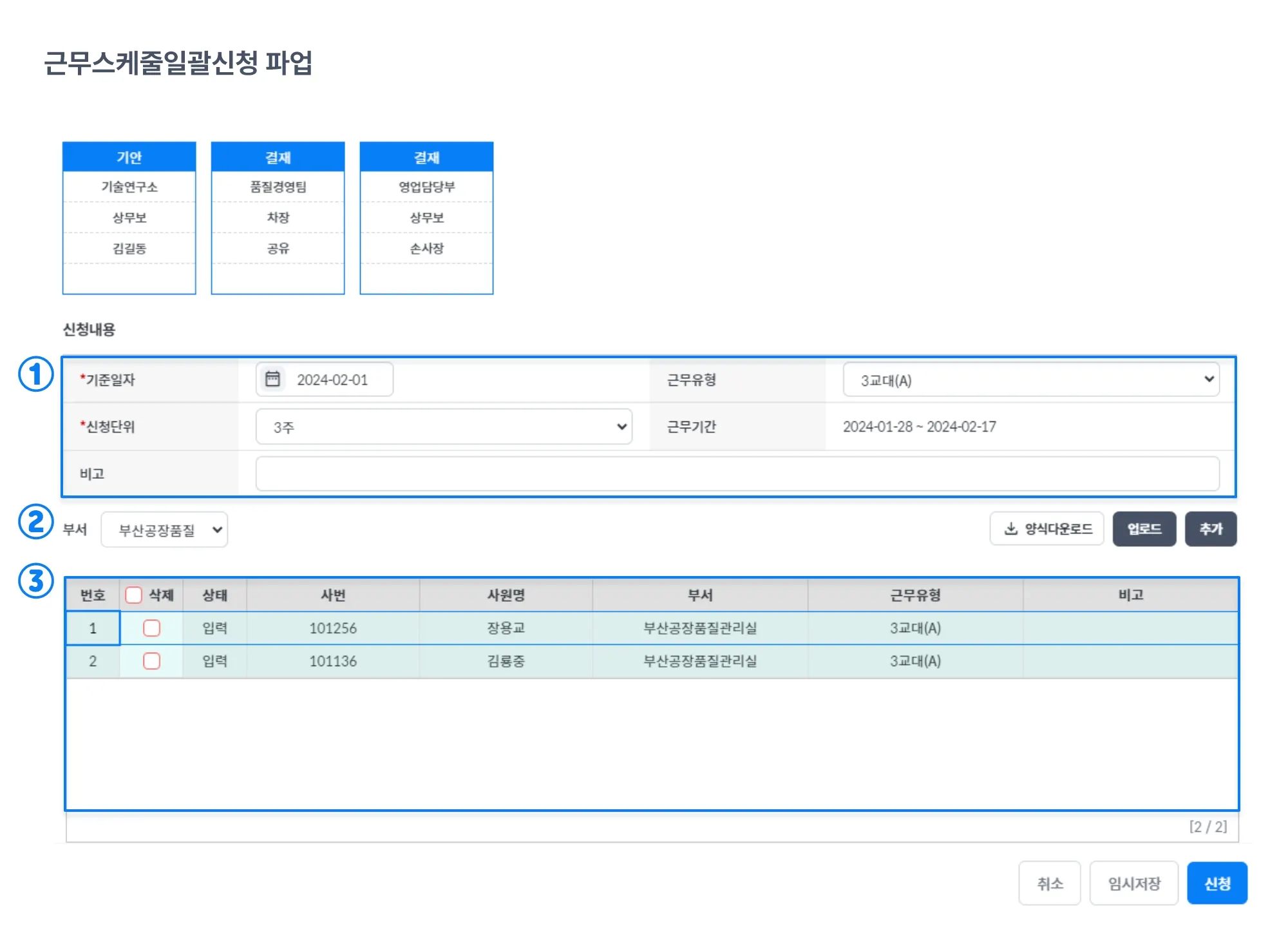
Task: Check the delete box for row 1
Action: click(x=152, y=628)
